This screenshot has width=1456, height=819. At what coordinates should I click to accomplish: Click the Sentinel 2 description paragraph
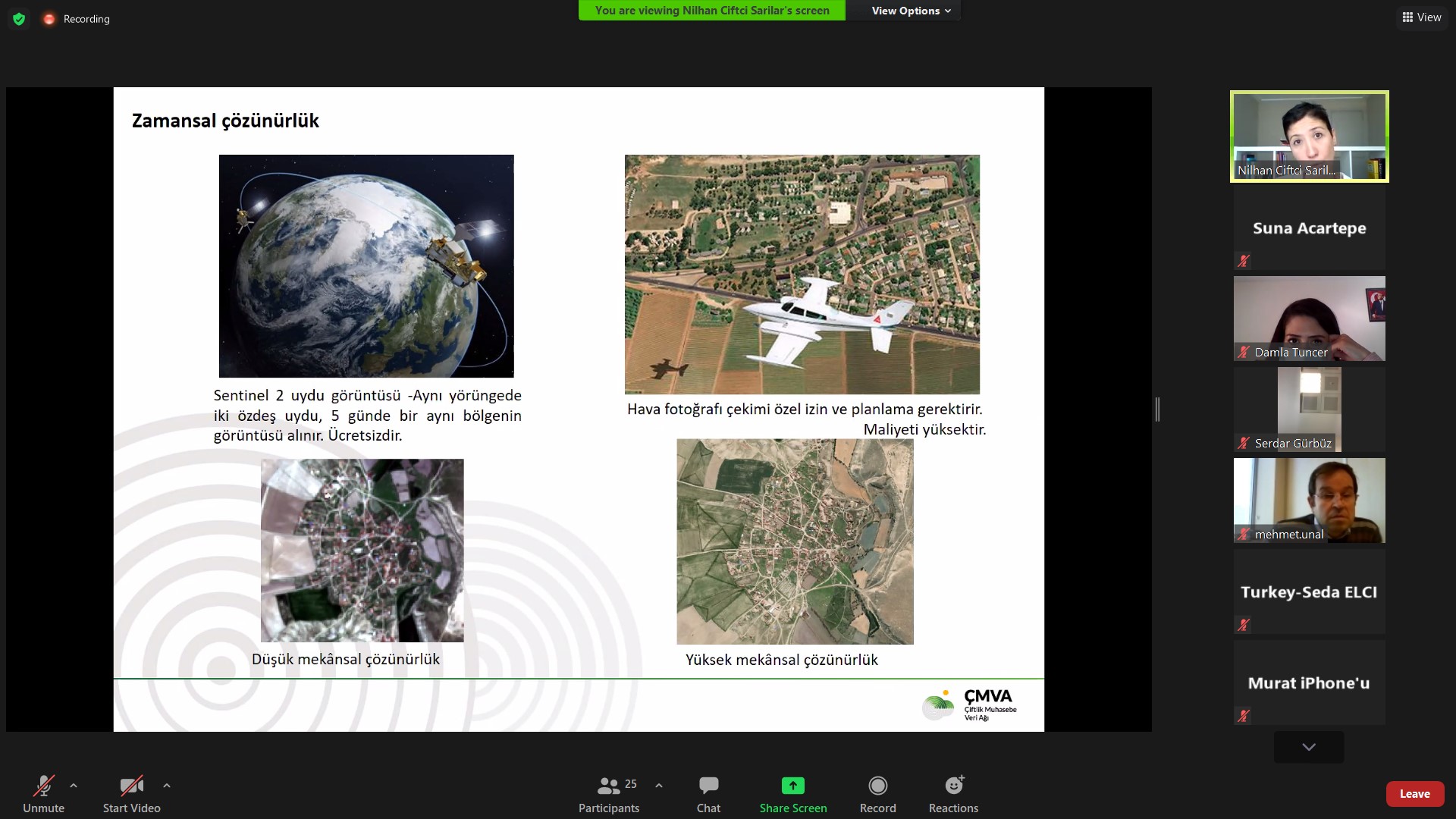click(368, 416)
